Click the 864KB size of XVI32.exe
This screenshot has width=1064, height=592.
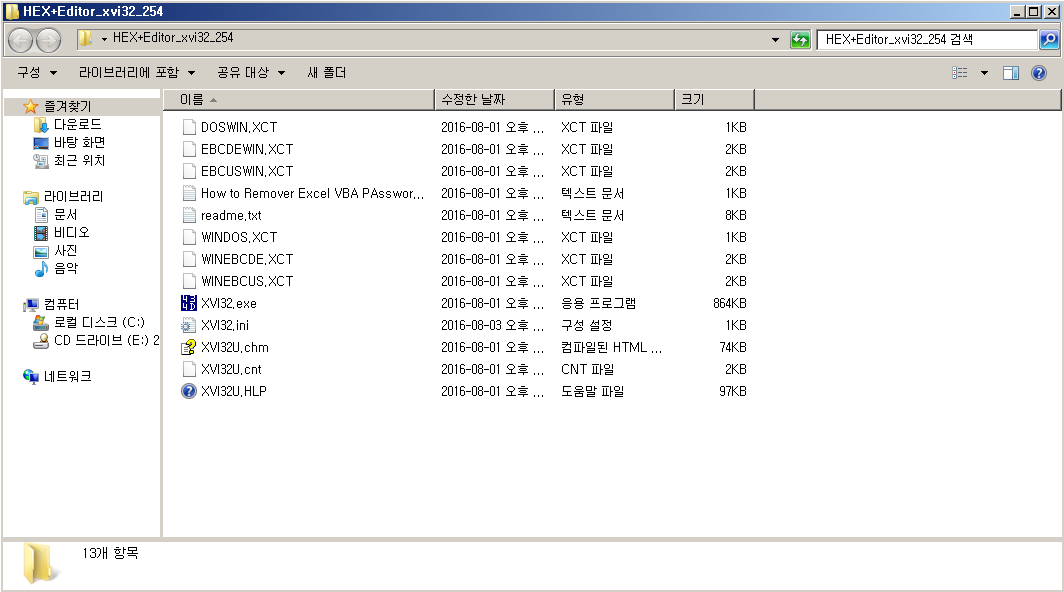coord(729,303)
